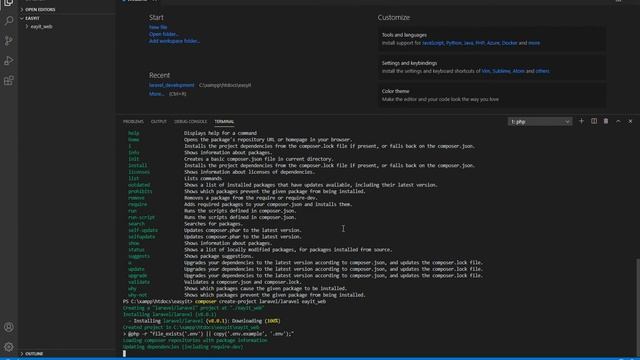640x360 pixels.
Task: Click the More... recent link
Action: pos(156,94)
